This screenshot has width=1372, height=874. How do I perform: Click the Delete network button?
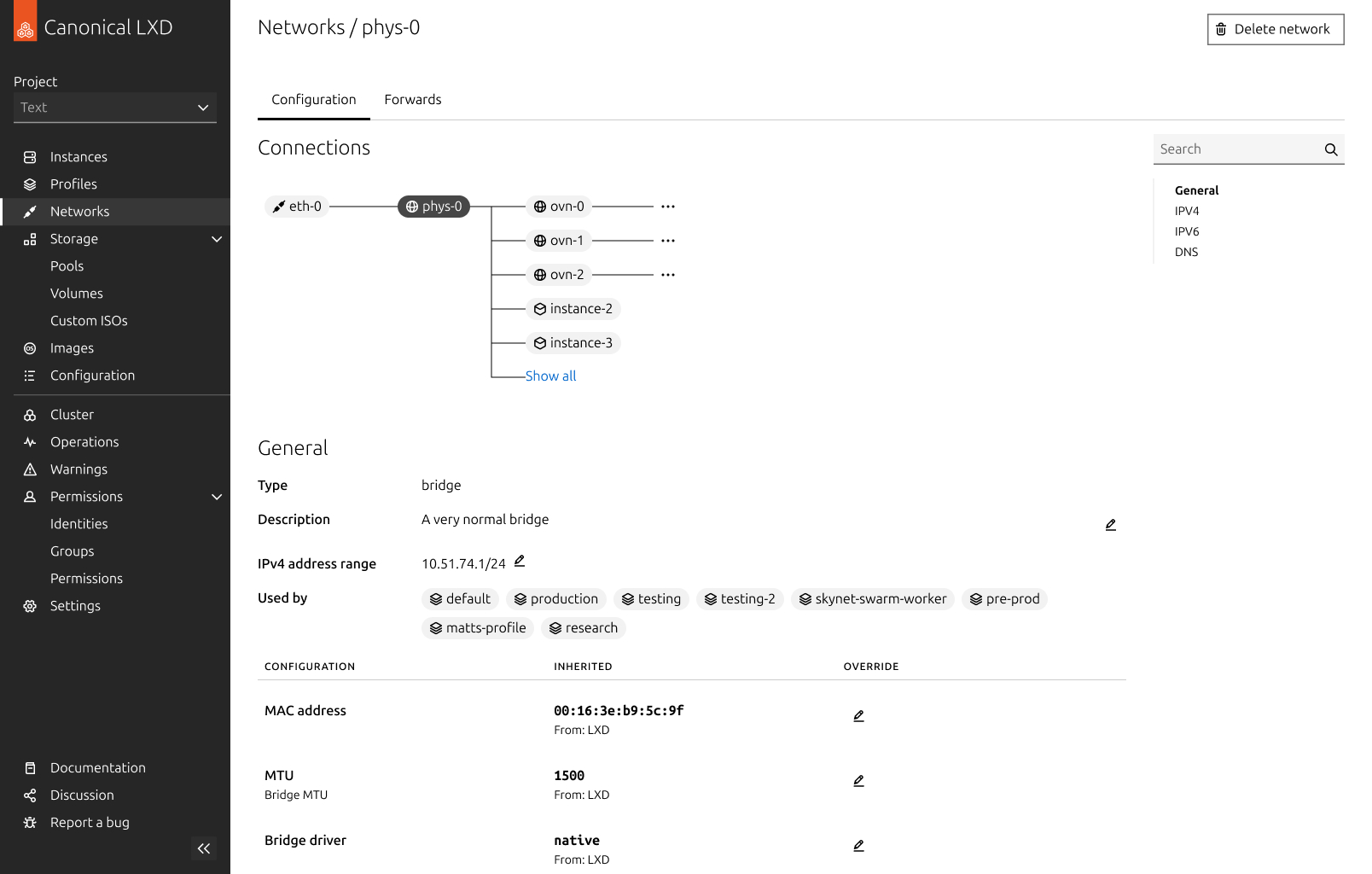coord(1276,29)
